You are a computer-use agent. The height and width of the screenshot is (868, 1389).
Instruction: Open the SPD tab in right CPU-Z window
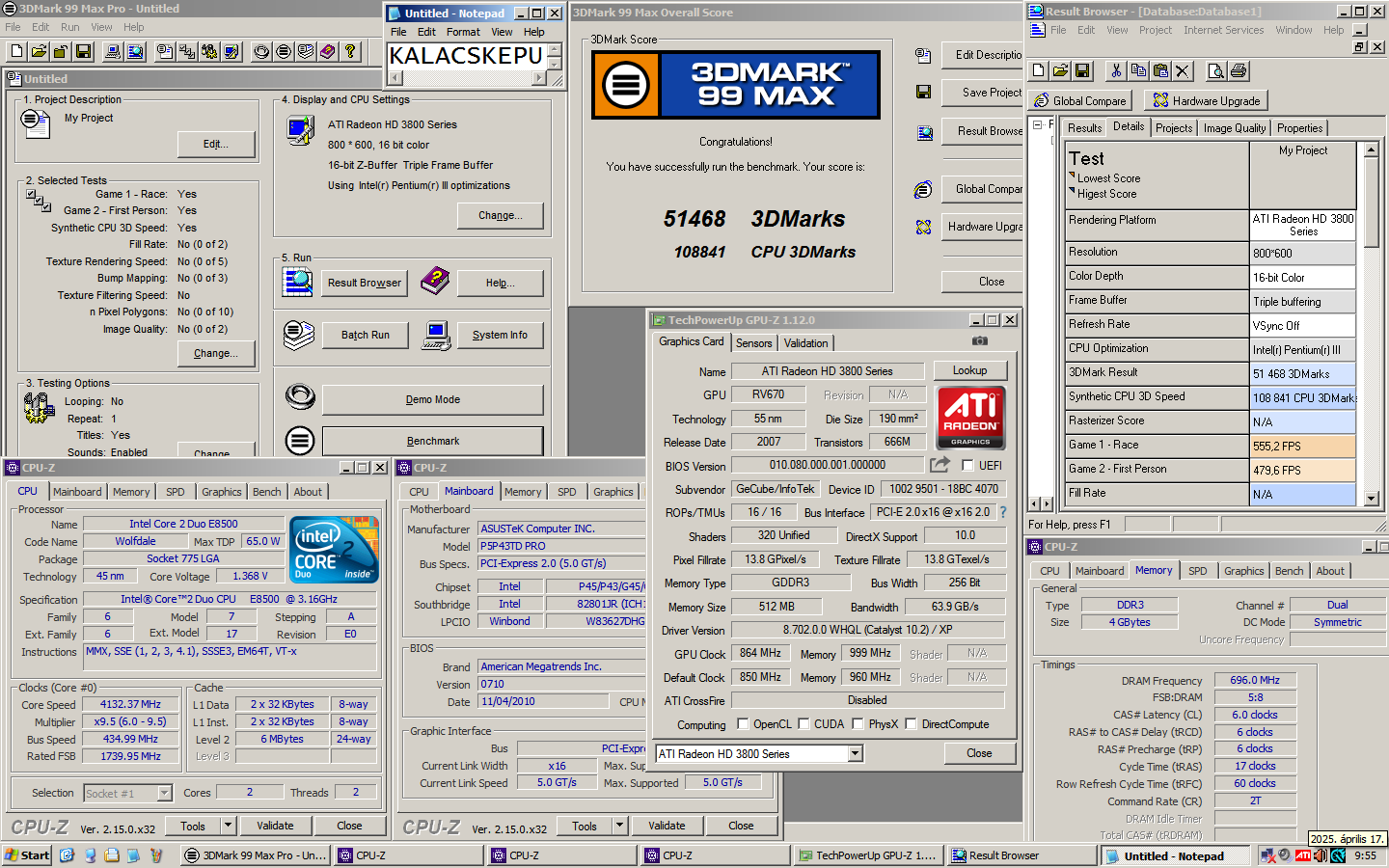(1197, 571)
